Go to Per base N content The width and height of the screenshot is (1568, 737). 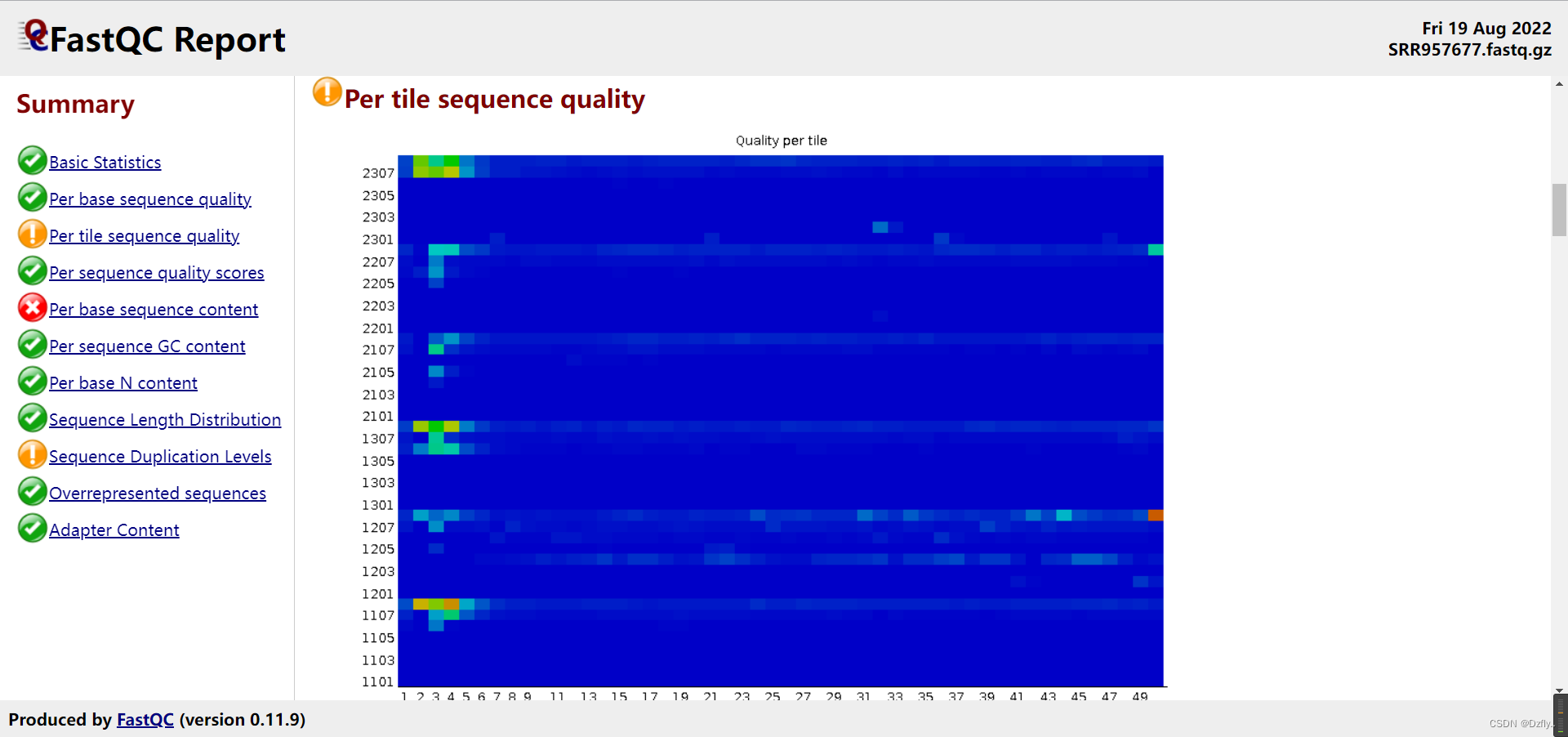123,383
